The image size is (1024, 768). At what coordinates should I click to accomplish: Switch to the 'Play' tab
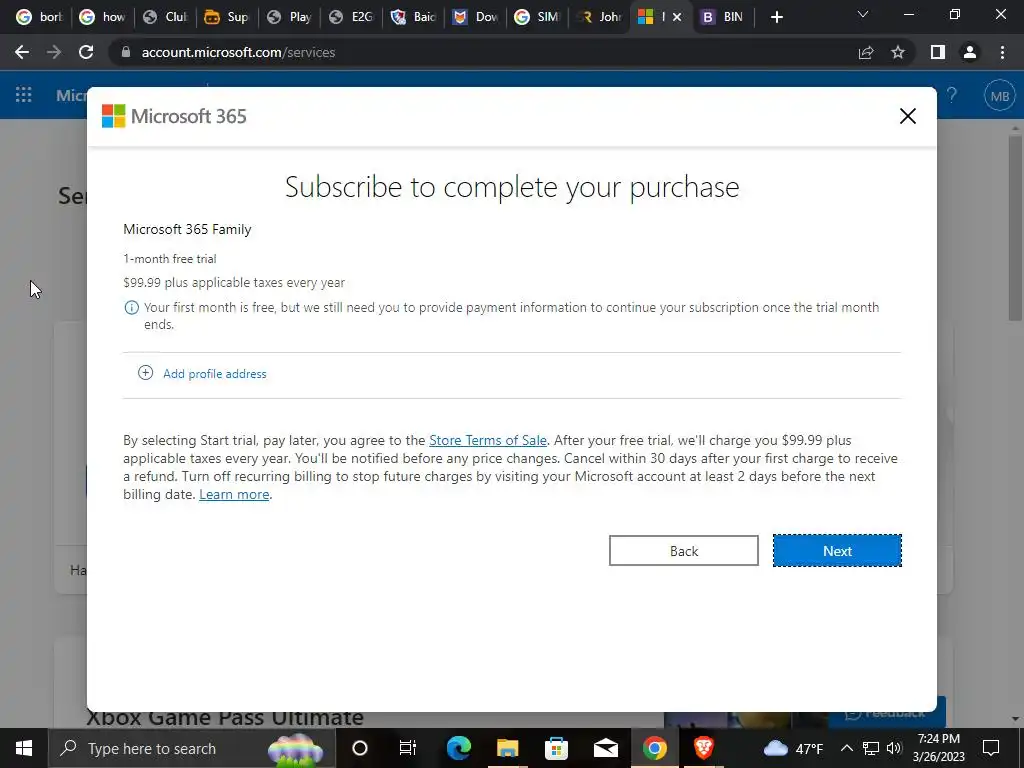pyautogui.click(x=289, y=17)
